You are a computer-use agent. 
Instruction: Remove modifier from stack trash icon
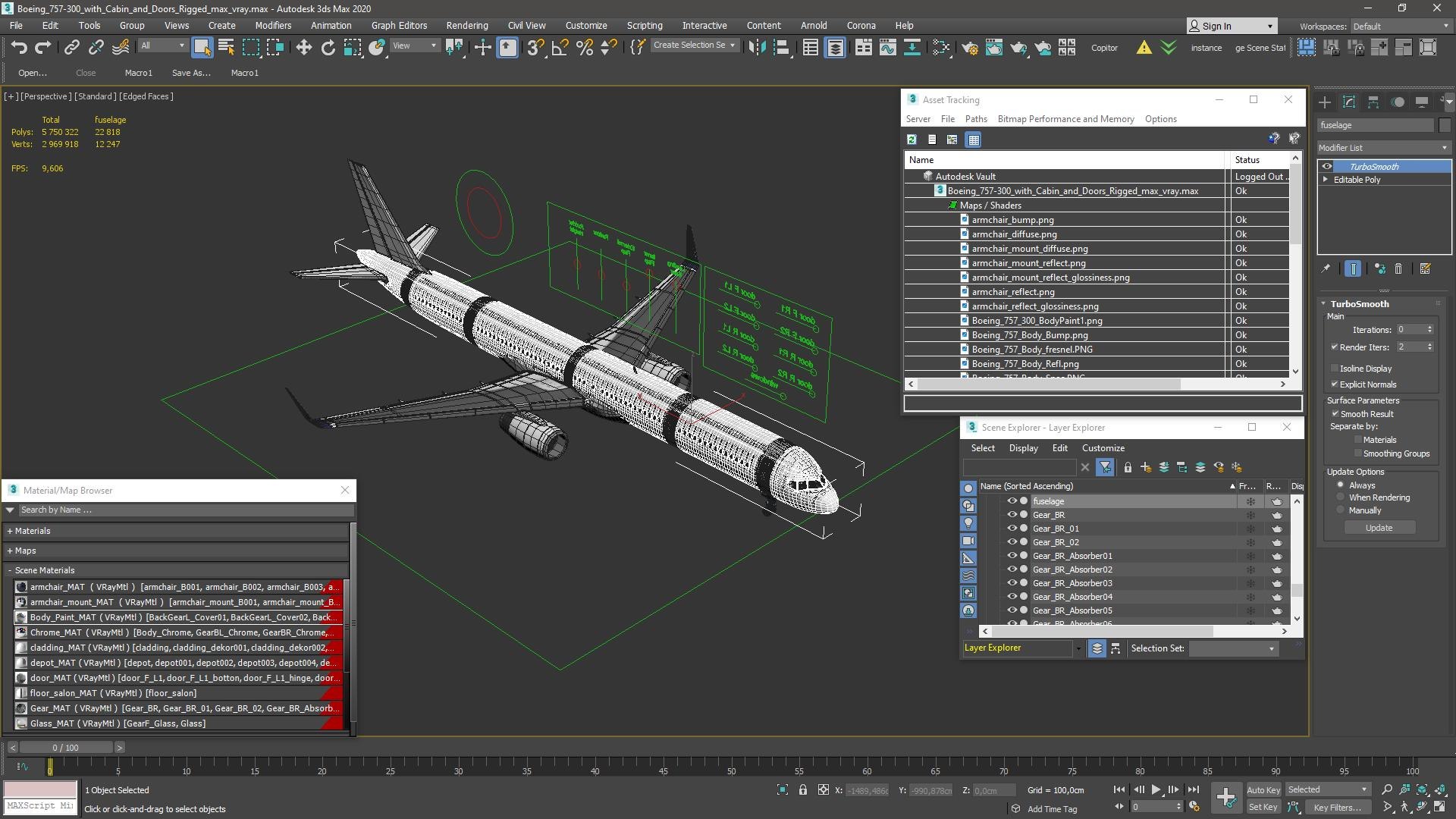click(1398, 268)
